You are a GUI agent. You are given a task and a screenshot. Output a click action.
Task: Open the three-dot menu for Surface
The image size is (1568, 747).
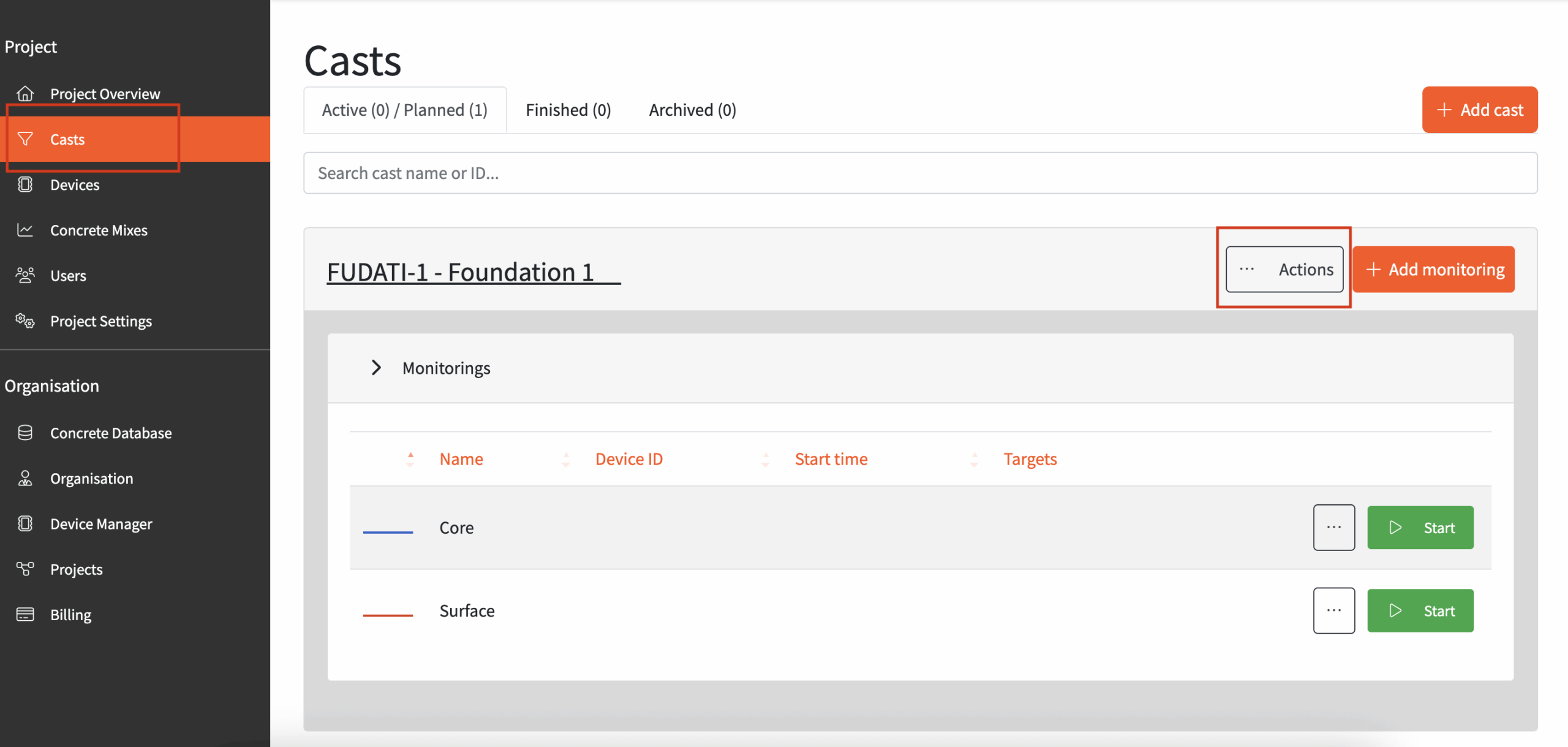point(1333,611)
